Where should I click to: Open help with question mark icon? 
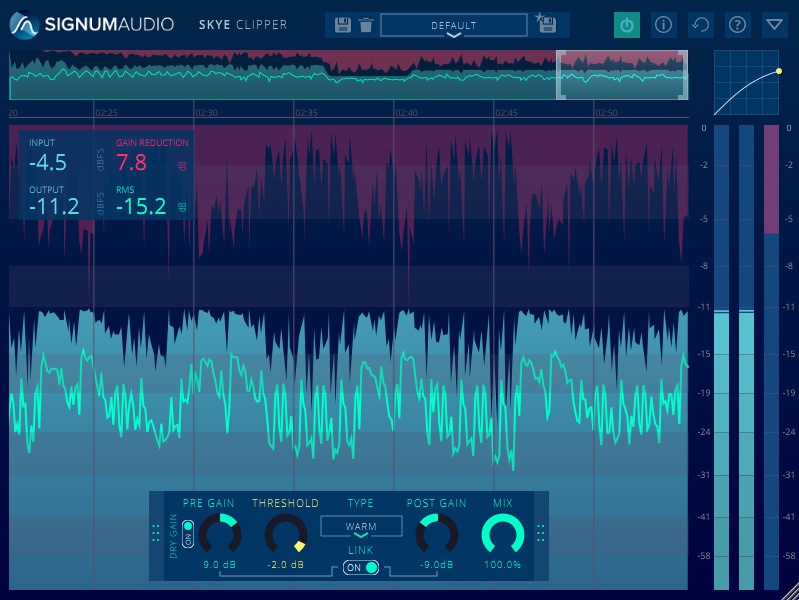click(737, 25)
